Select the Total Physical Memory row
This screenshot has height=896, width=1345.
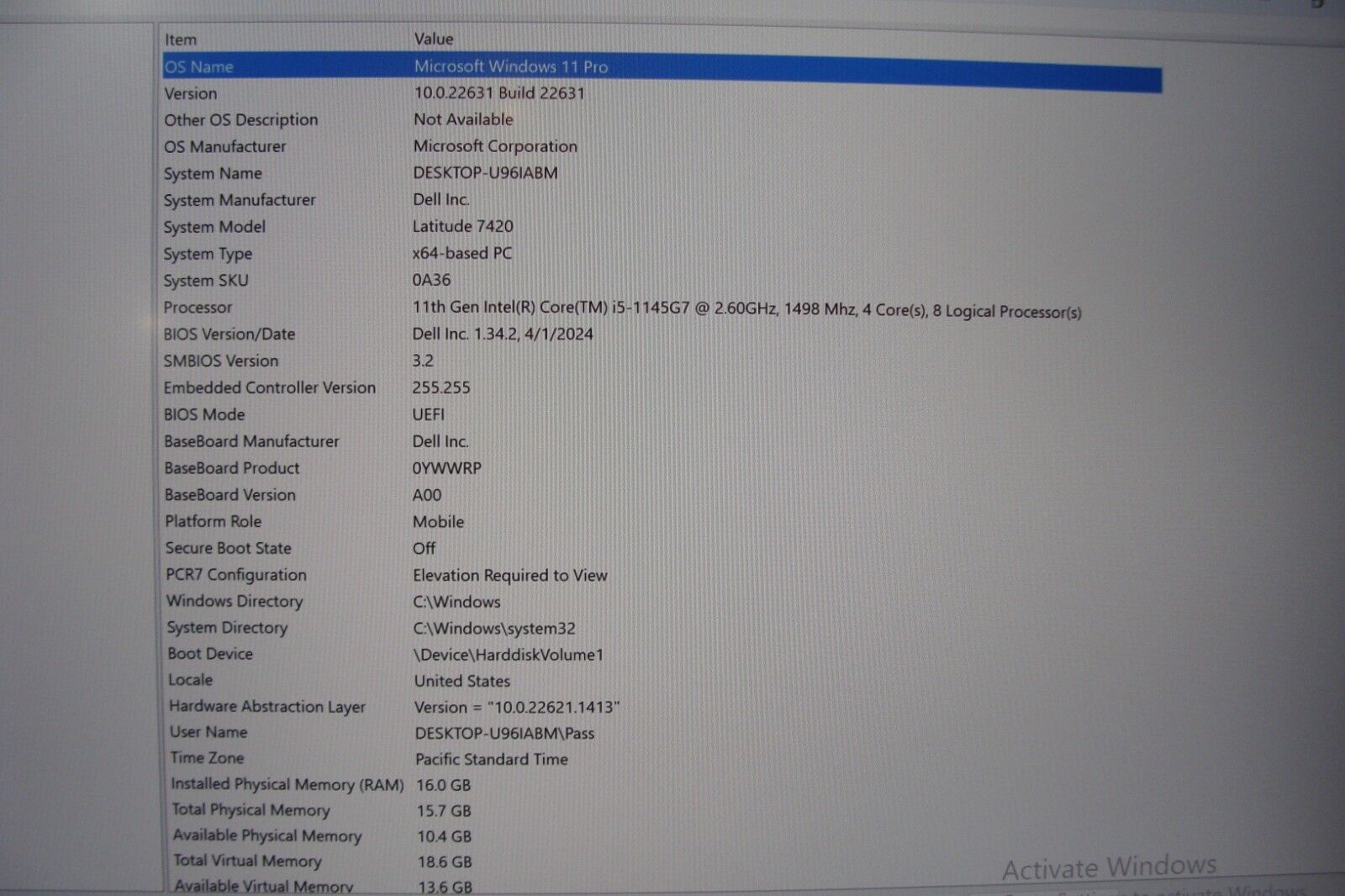coord(251,810)
